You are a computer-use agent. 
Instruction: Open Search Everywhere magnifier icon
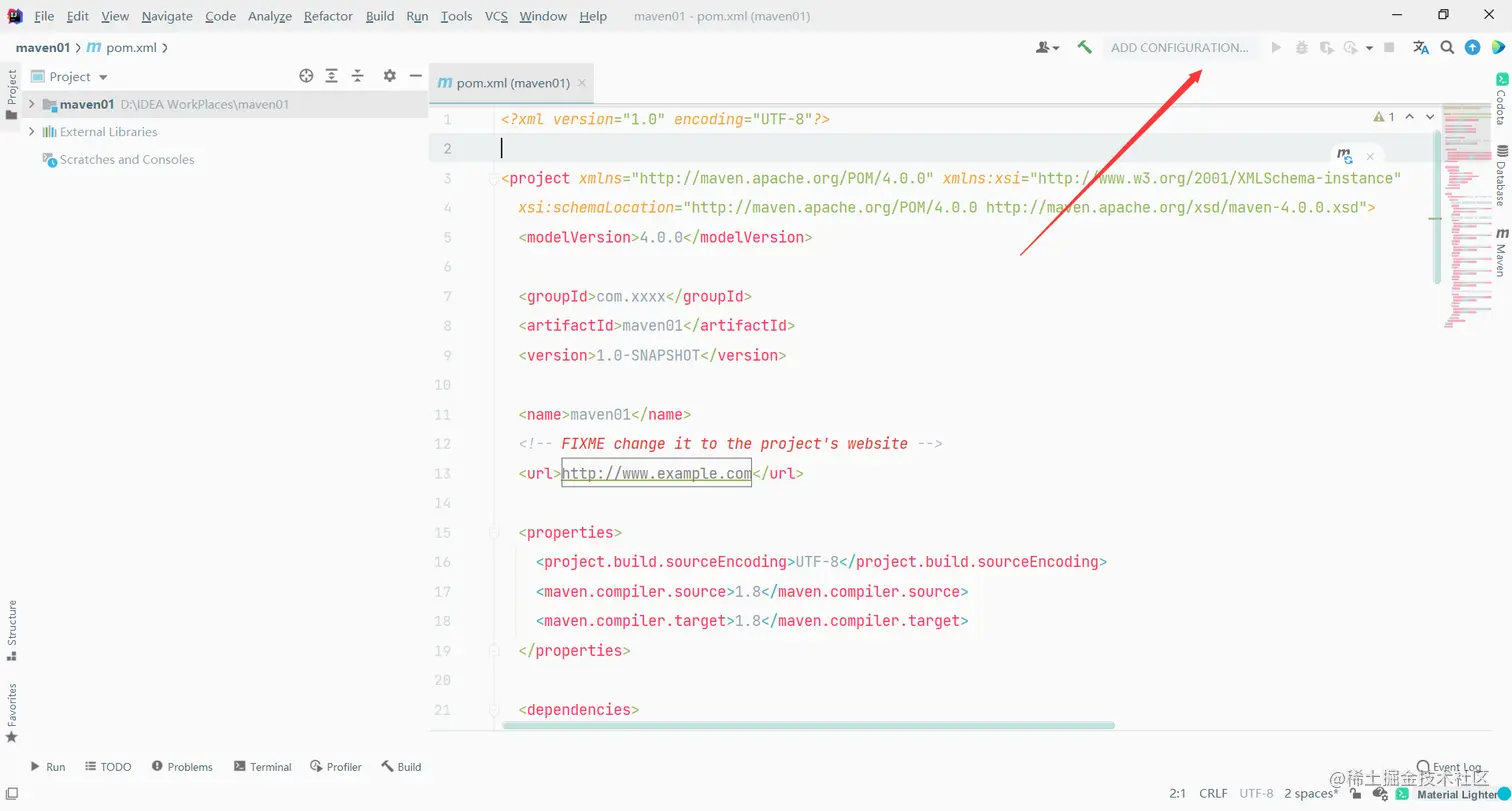pyautogui.click(x=1447, y=47)
